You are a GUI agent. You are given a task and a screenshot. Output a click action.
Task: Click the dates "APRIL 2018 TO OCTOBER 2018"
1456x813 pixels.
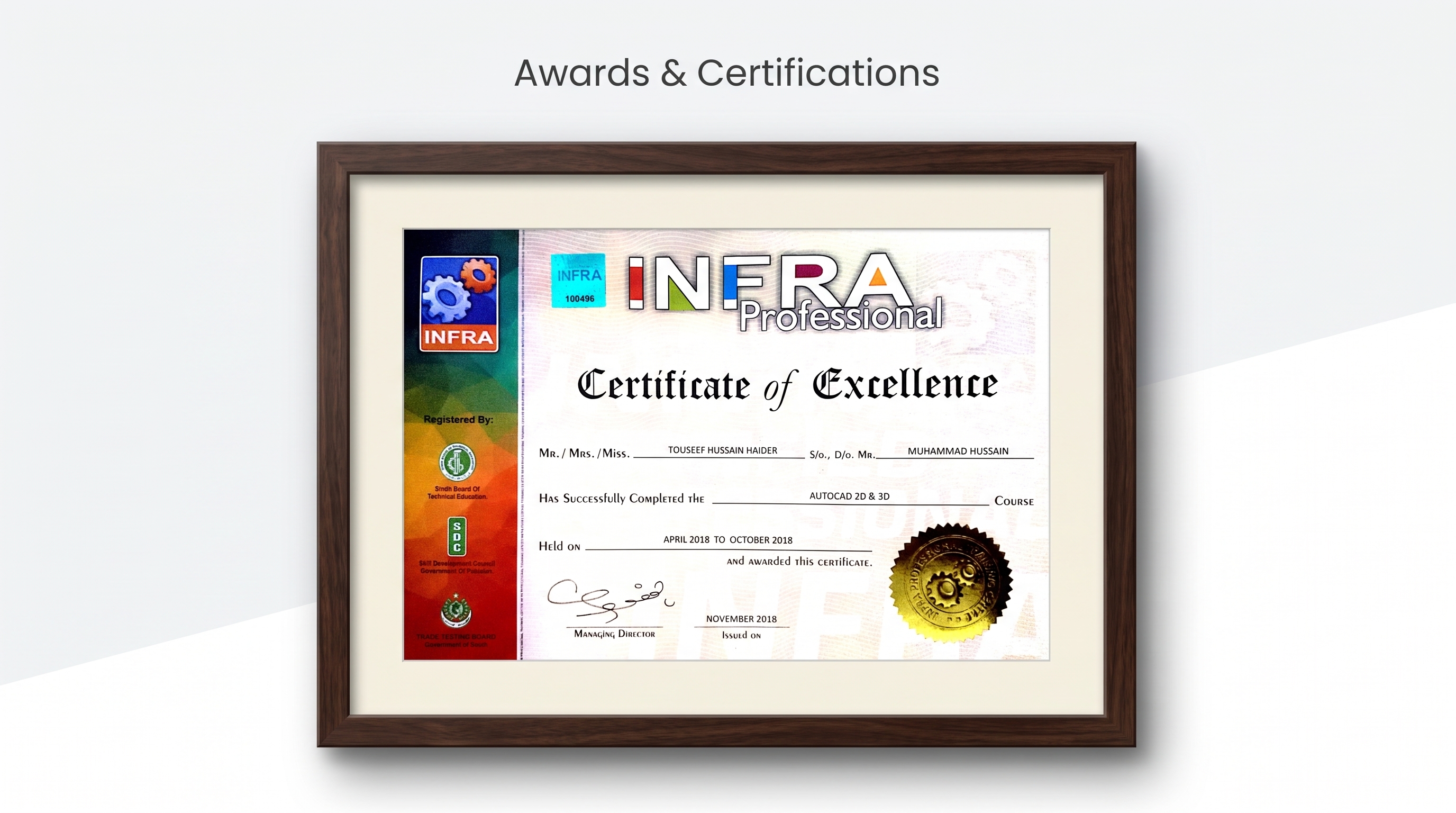(x=727, y=539)
